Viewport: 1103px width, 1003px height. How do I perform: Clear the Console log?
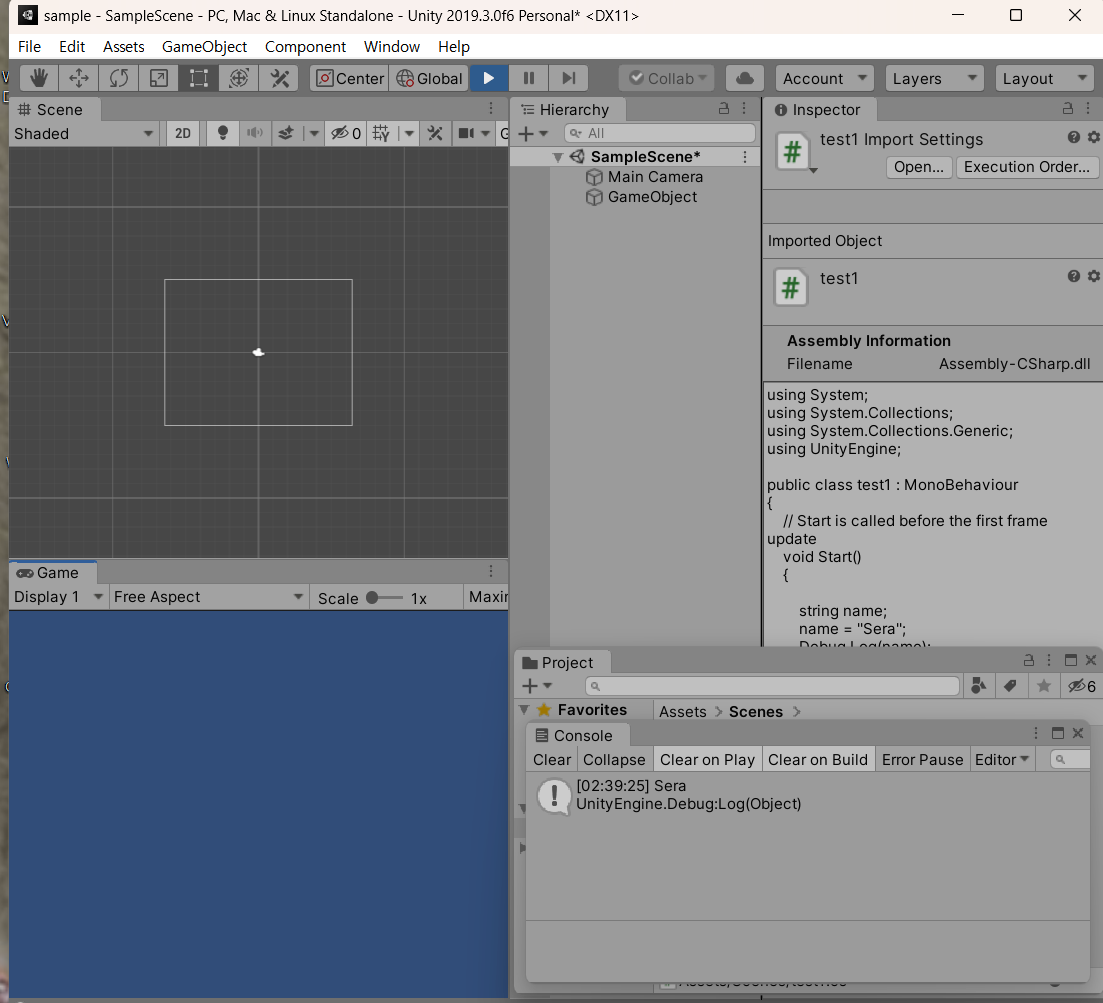pos(552,760)
